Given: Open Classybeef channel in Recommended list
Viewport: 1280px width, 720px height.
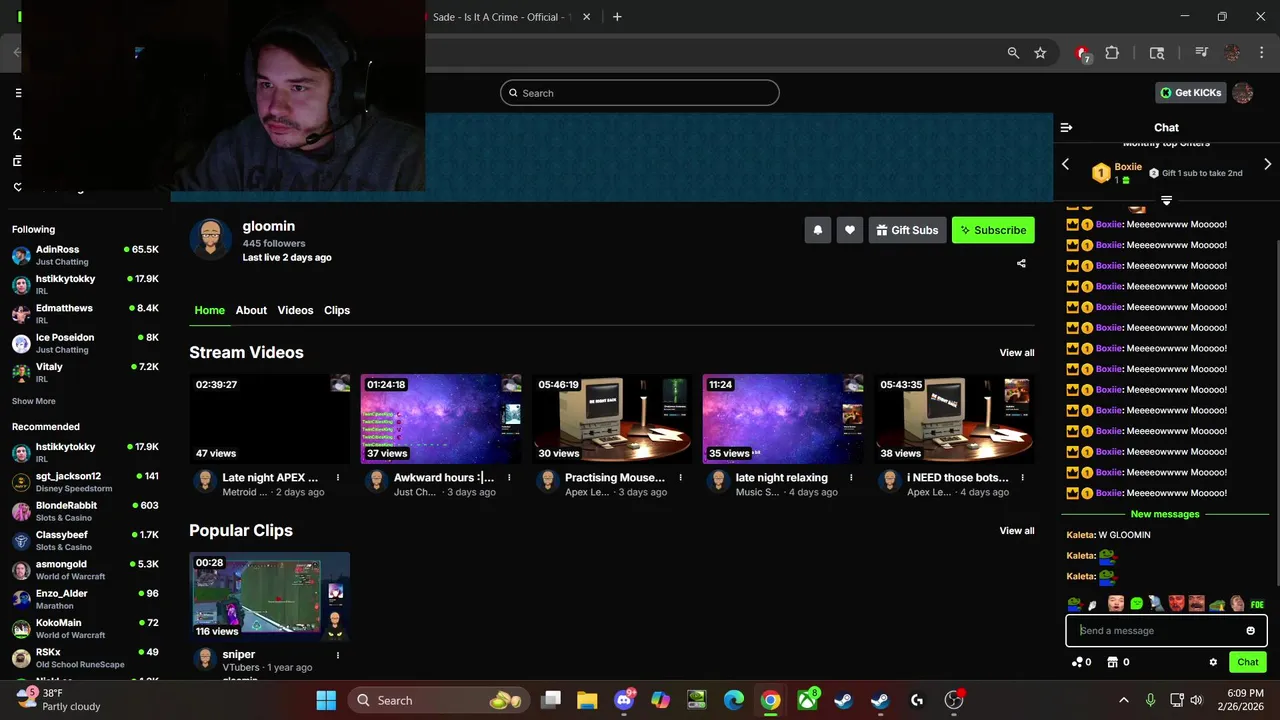Looking at the screenshot, I should 85,540.
